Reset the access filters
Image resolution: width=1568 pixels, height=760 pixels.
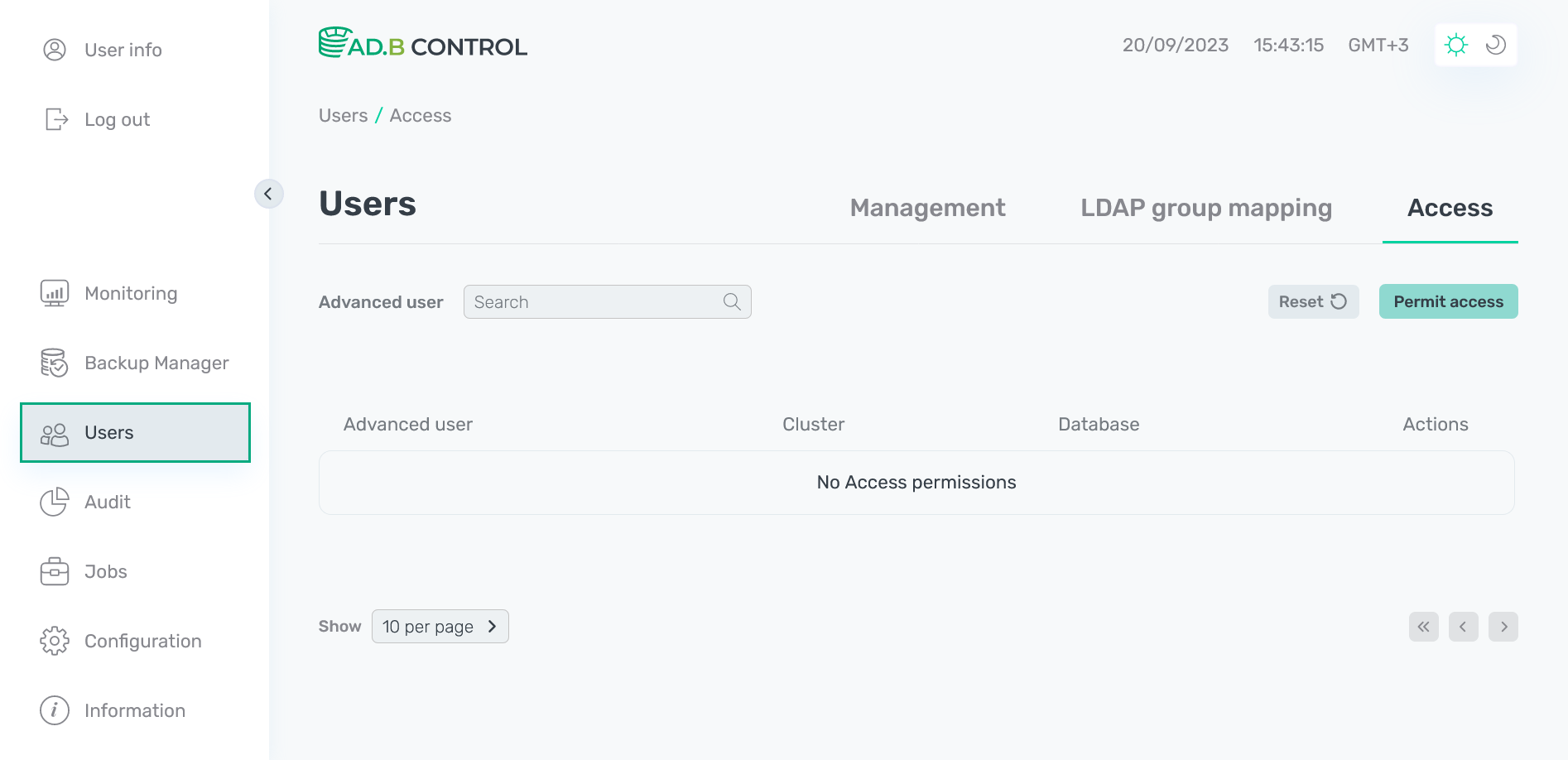tap(1313, 301)
